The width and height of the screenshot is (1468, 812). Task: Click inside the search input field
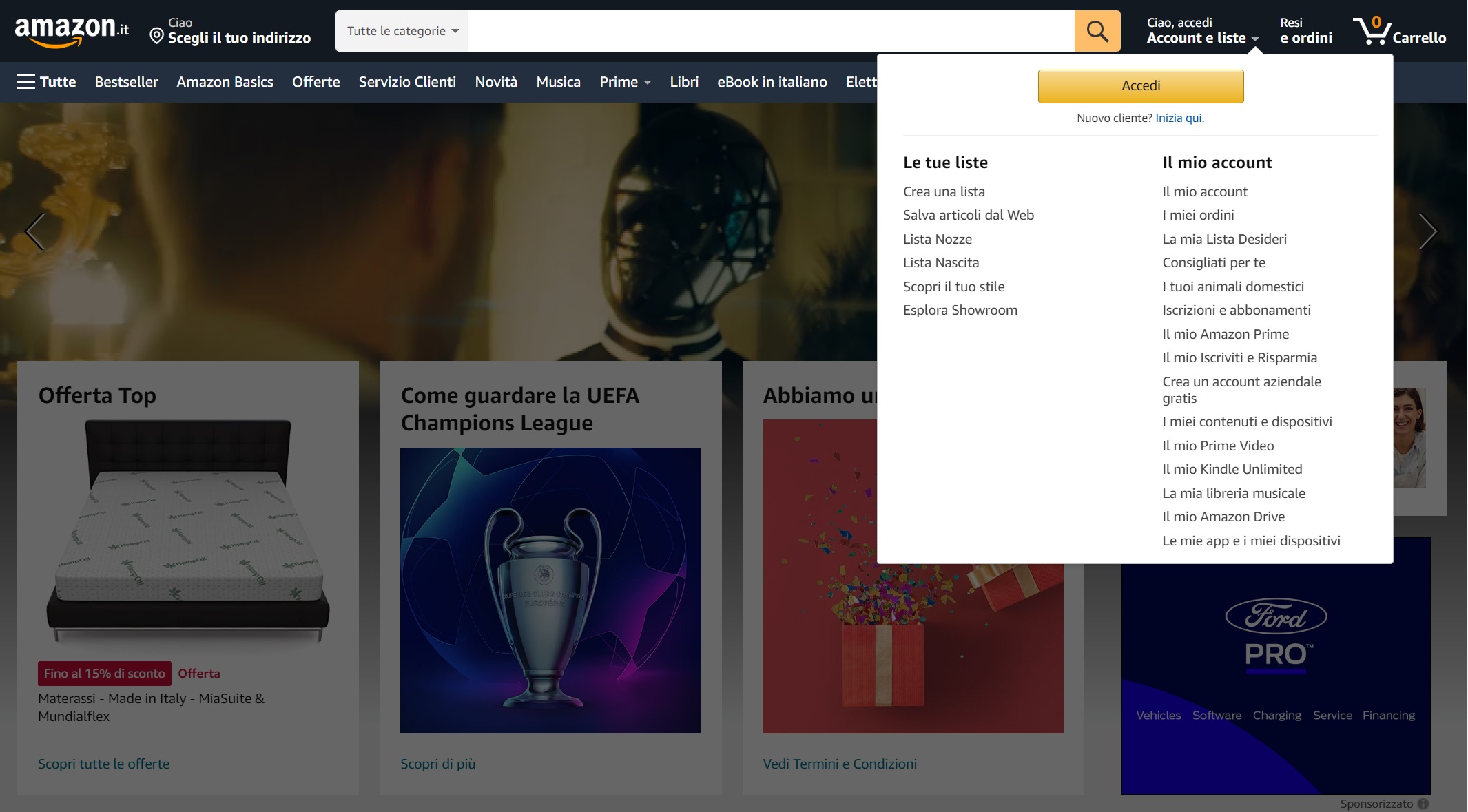(x=758, y=30)
